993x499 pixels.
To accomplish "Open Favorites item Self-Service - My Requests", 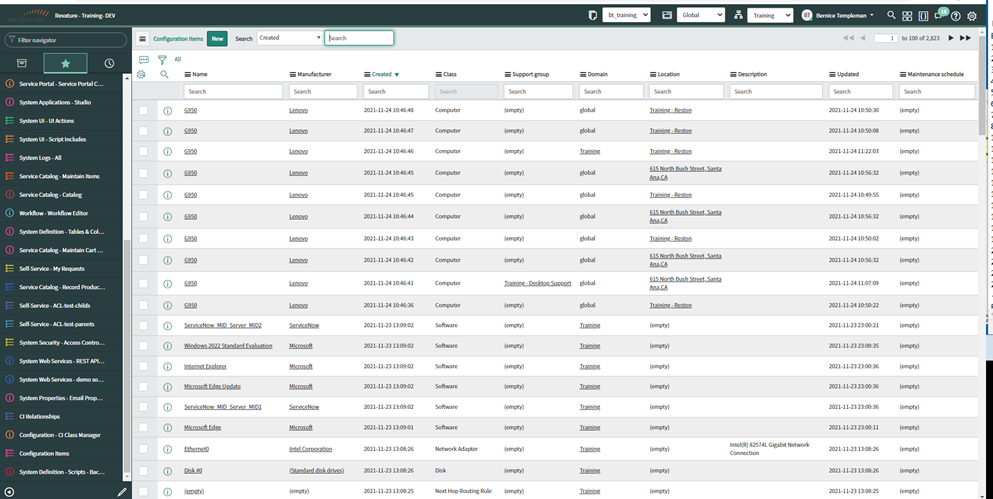I will (51, 268).
